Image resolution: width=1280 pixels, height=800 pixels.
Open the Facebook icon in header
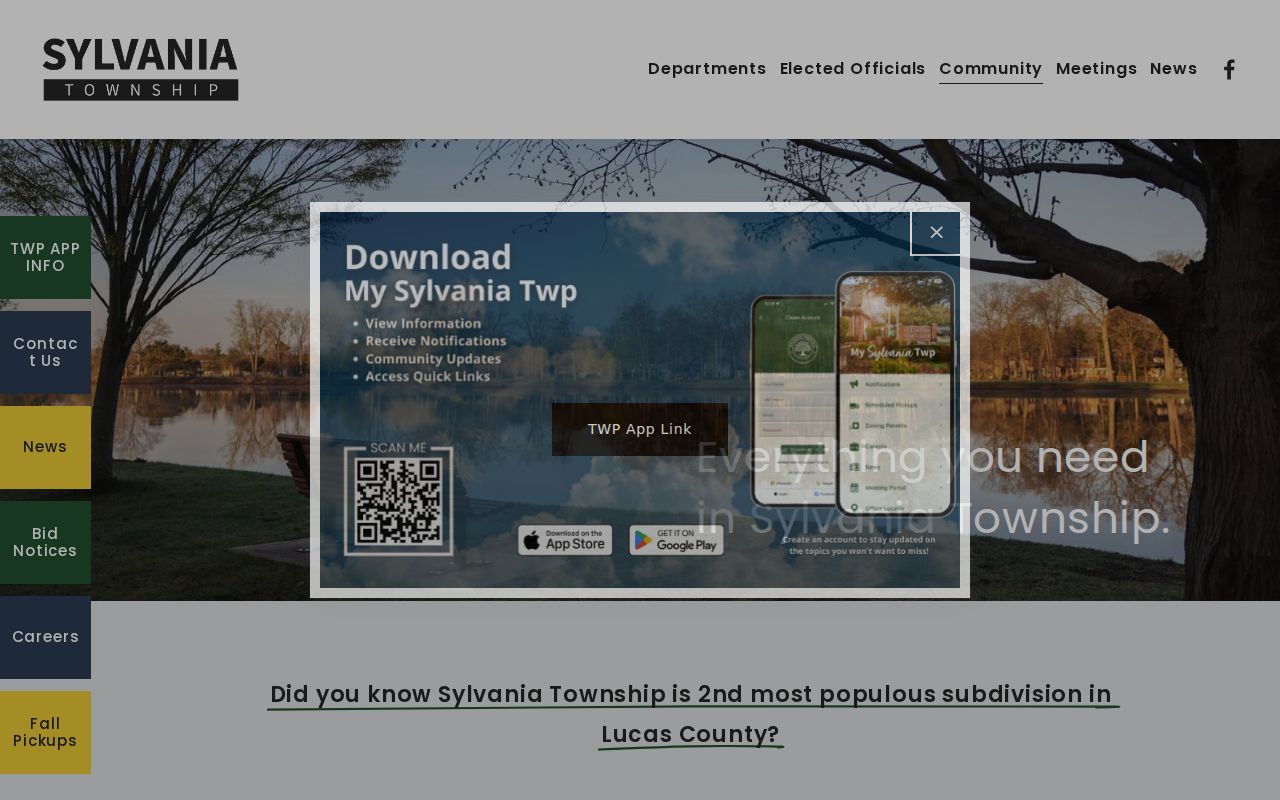[x=1229, y=69]
